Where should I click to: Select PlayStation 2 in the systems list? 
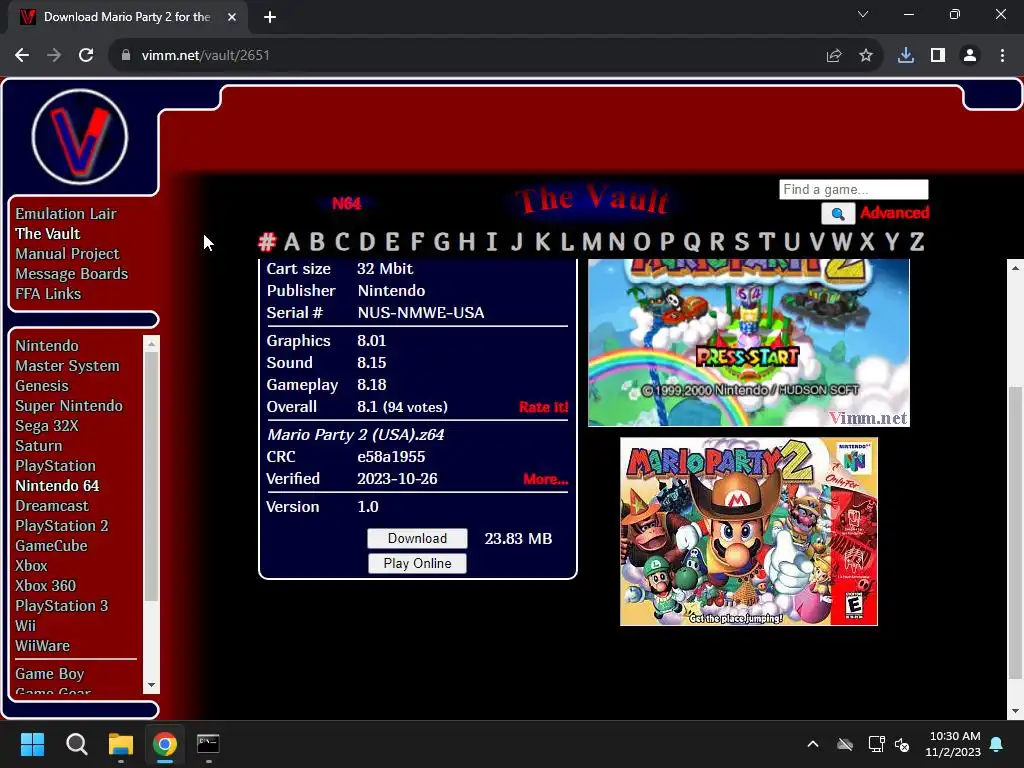(x=62, y=526)
